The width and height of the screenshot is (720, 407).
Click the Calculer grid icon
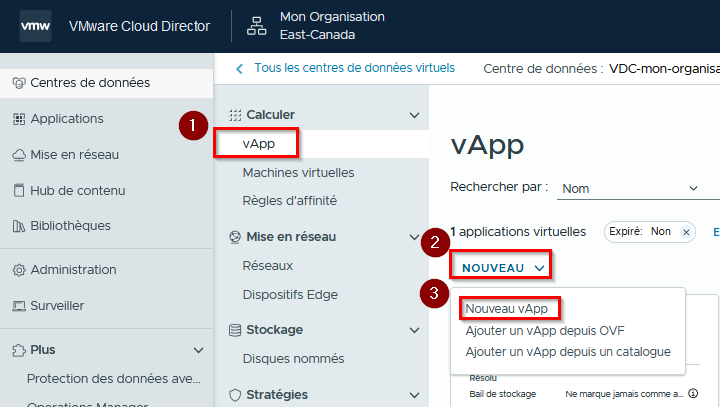pyautogui.click(x=235, y=115)
